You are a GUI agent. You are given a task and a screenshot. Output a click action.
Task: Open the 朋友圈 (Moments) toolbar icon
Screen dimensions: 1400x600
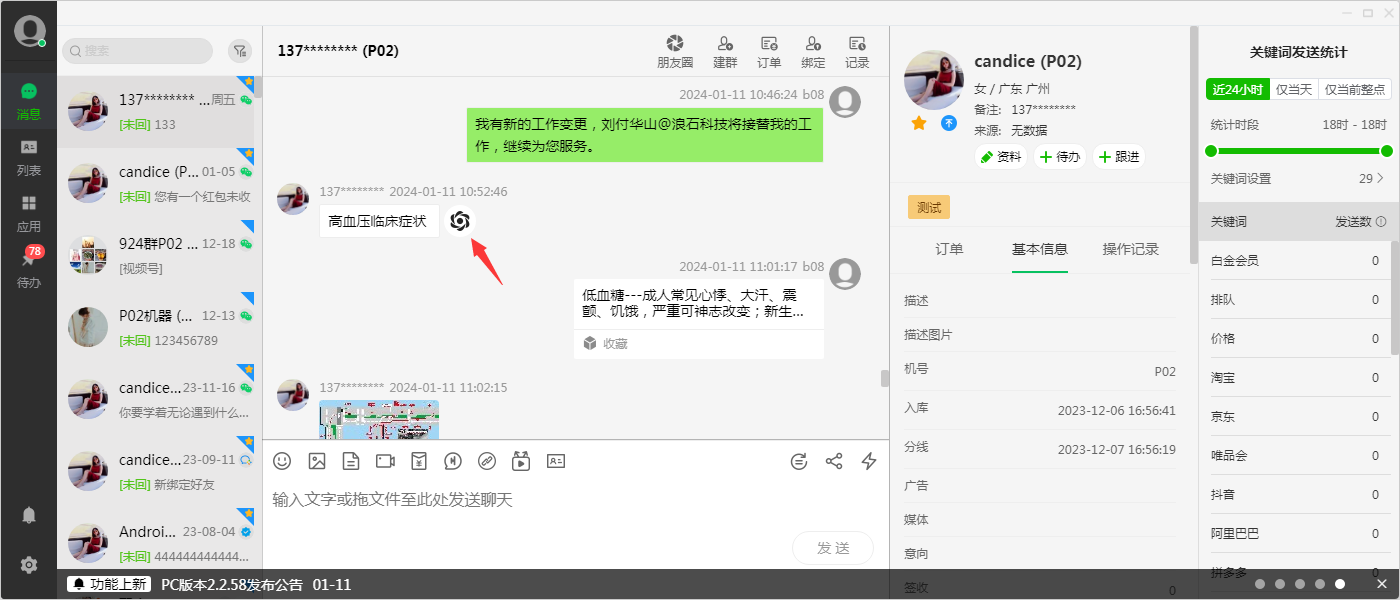675,51
